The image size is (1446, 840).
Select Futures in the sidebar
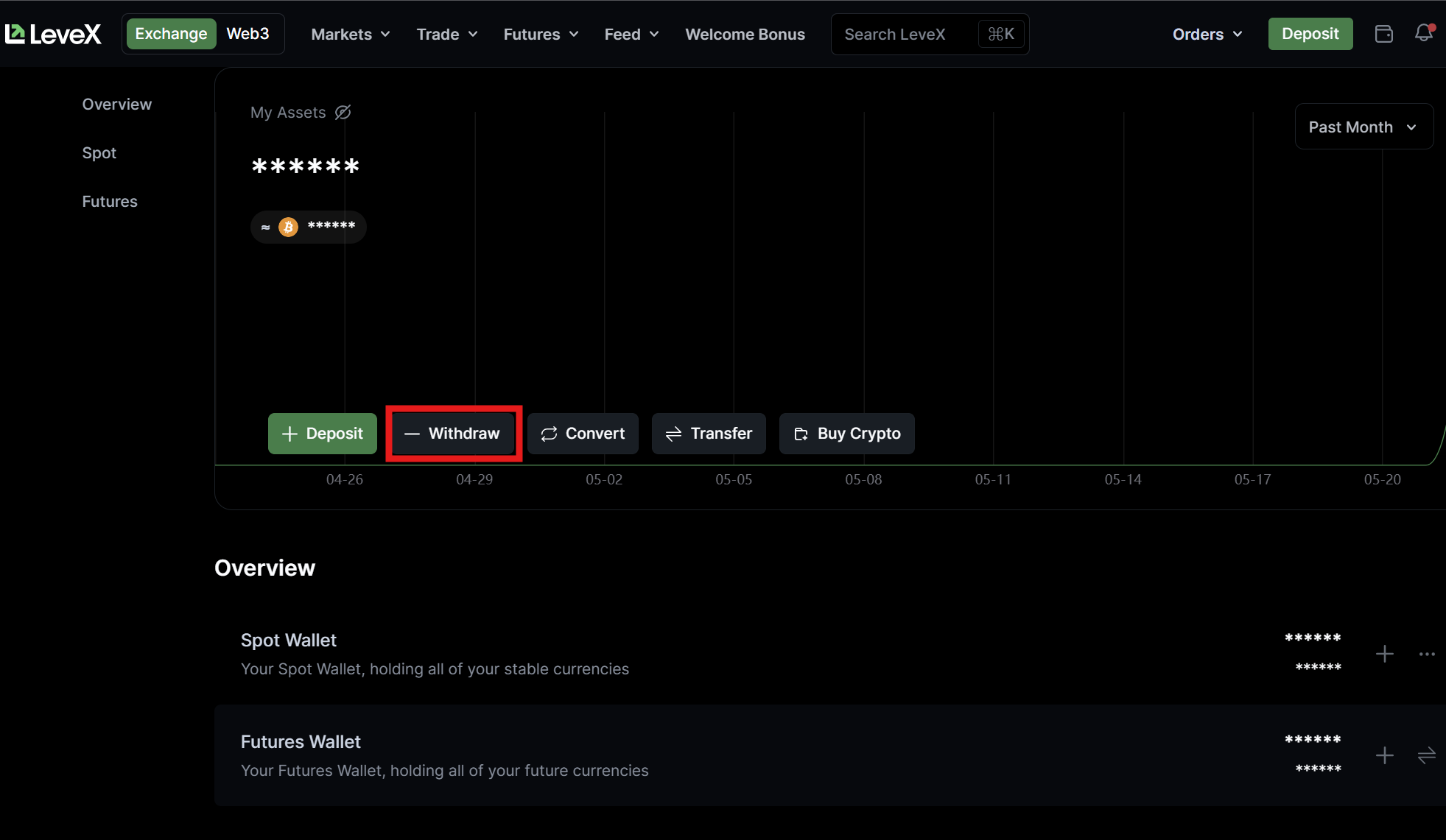point(110,202)
